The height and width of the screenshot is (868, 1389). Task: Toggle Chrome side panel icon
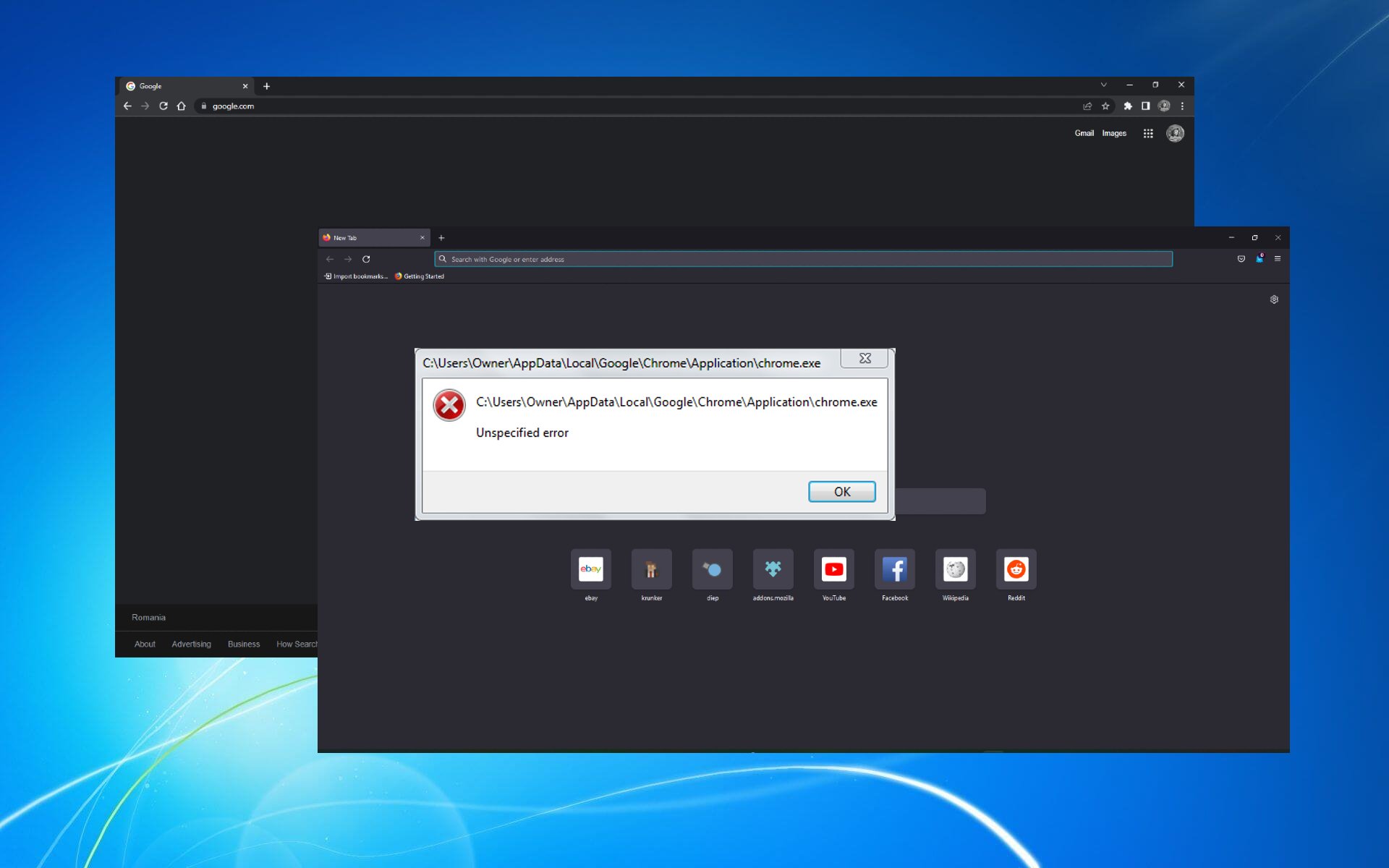point(1146,106)
